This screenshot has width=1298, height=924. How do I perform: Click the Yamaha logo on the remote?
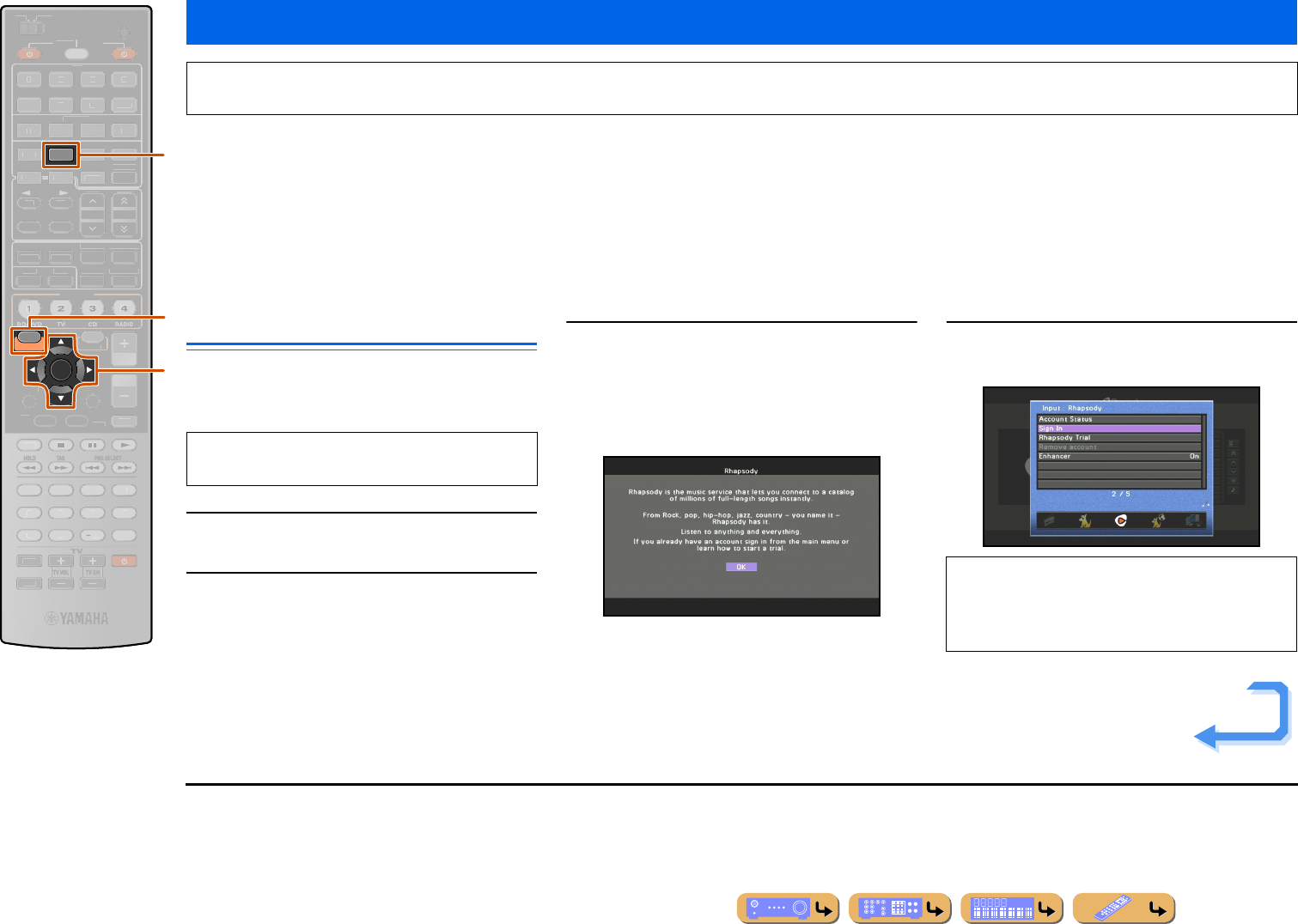76,617
